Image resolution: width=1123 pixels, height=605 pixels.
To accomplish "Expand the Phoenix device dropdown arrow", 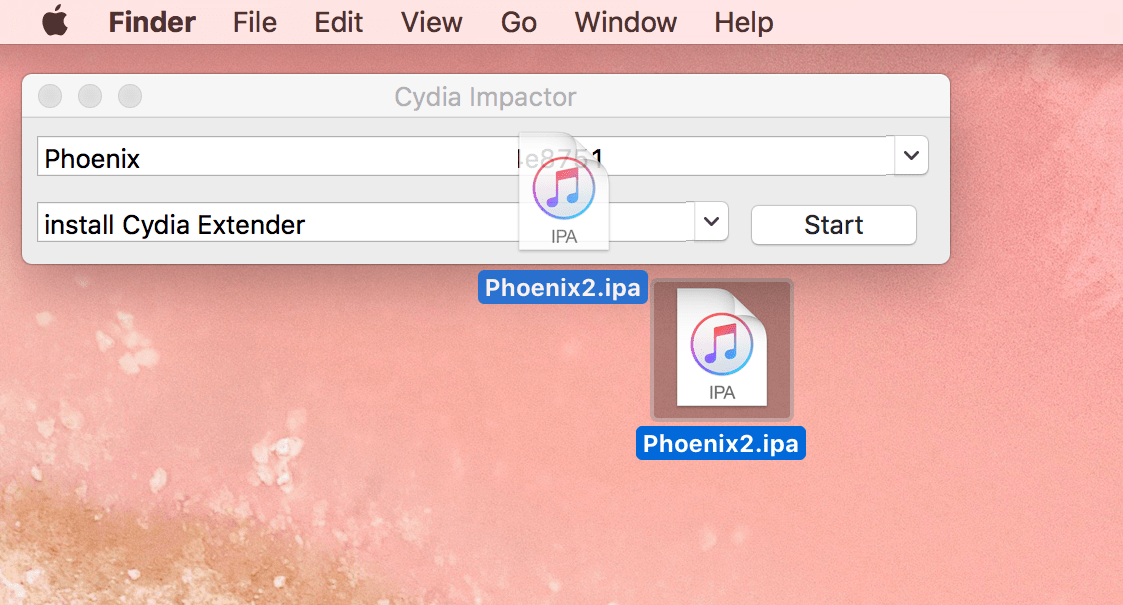I will pyautogui.click(x=911, y=155).
